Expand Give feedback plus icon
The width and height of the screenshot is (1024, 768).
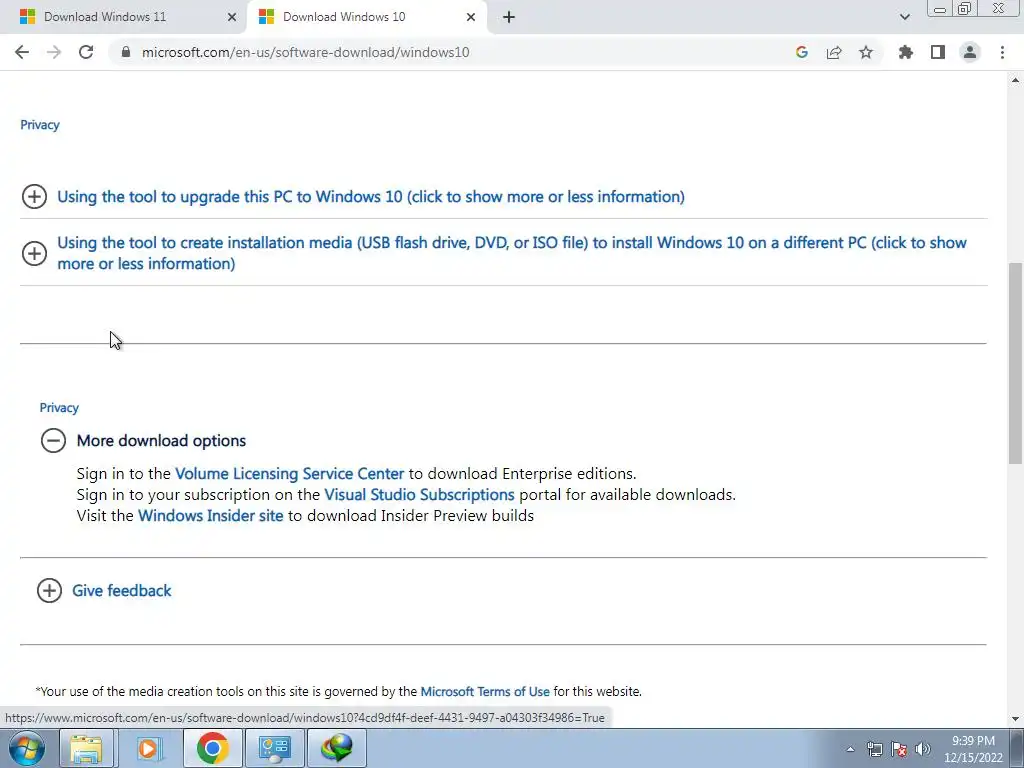pyautogui.click(x=49, y=590)
